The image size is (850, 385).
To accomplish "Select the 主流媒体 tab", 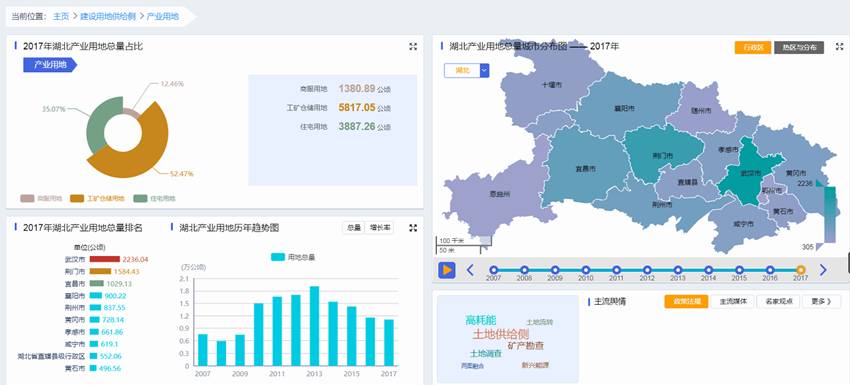I will tap(732, 301).
